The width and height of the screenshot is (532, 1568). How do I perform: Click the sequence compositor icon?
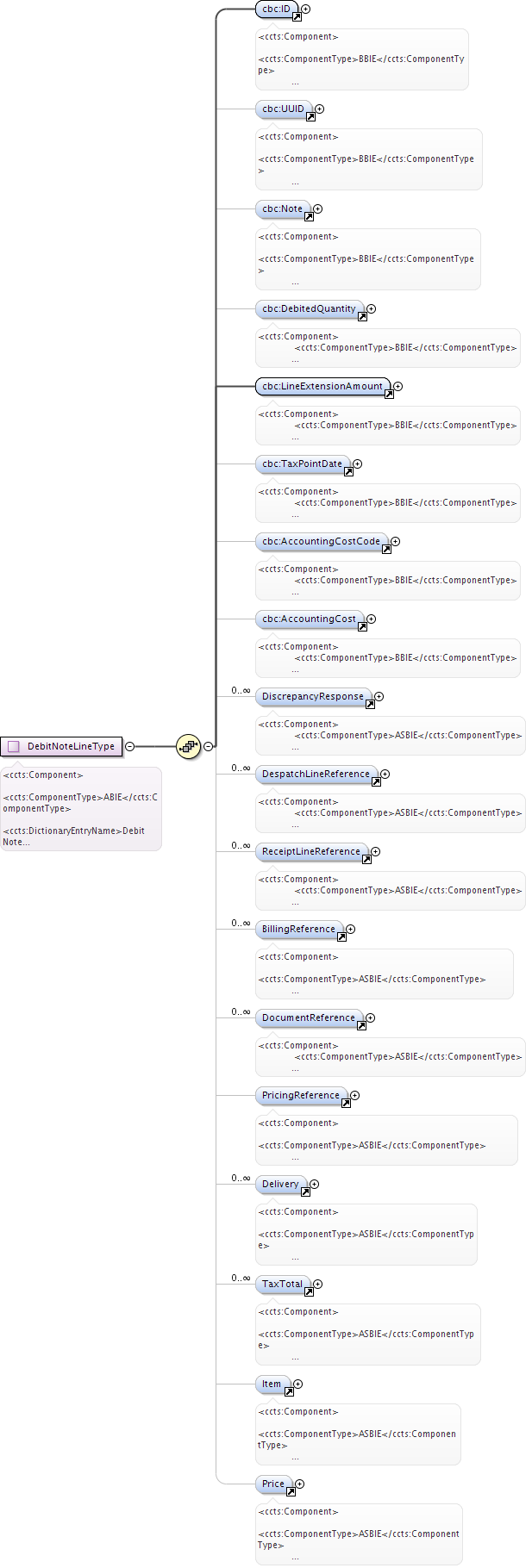point(188,746)
